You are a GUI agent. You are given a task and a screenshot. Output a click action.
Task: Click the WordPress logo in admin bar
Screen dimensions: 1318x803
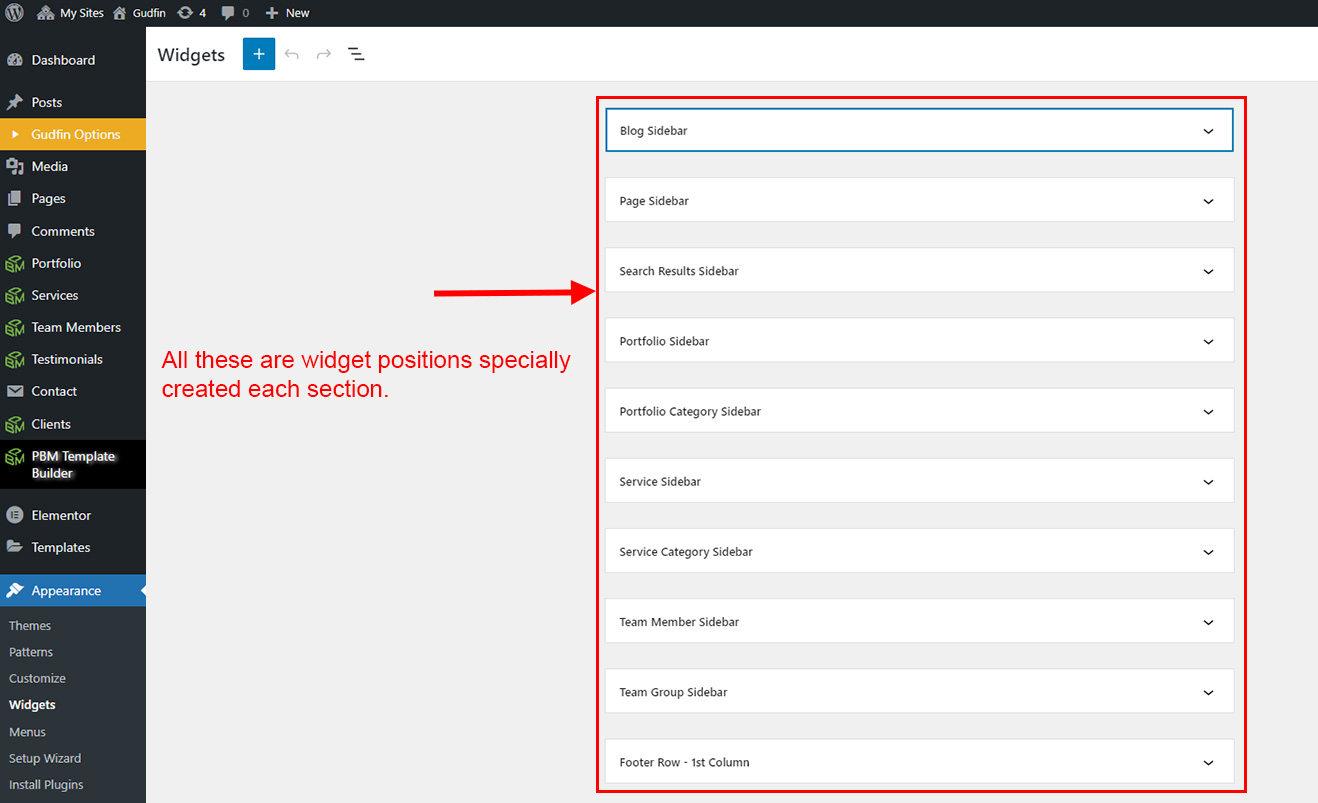[14, 13]
